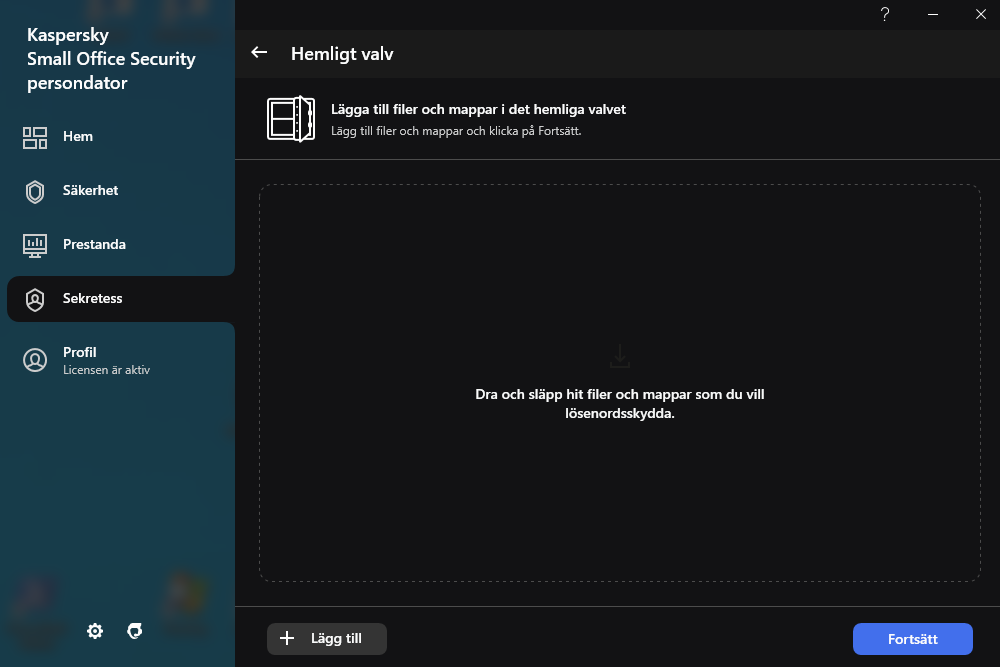Open Profil in the sidebar
Viewport: 1000px width, 667px height.
coord(121,360)
